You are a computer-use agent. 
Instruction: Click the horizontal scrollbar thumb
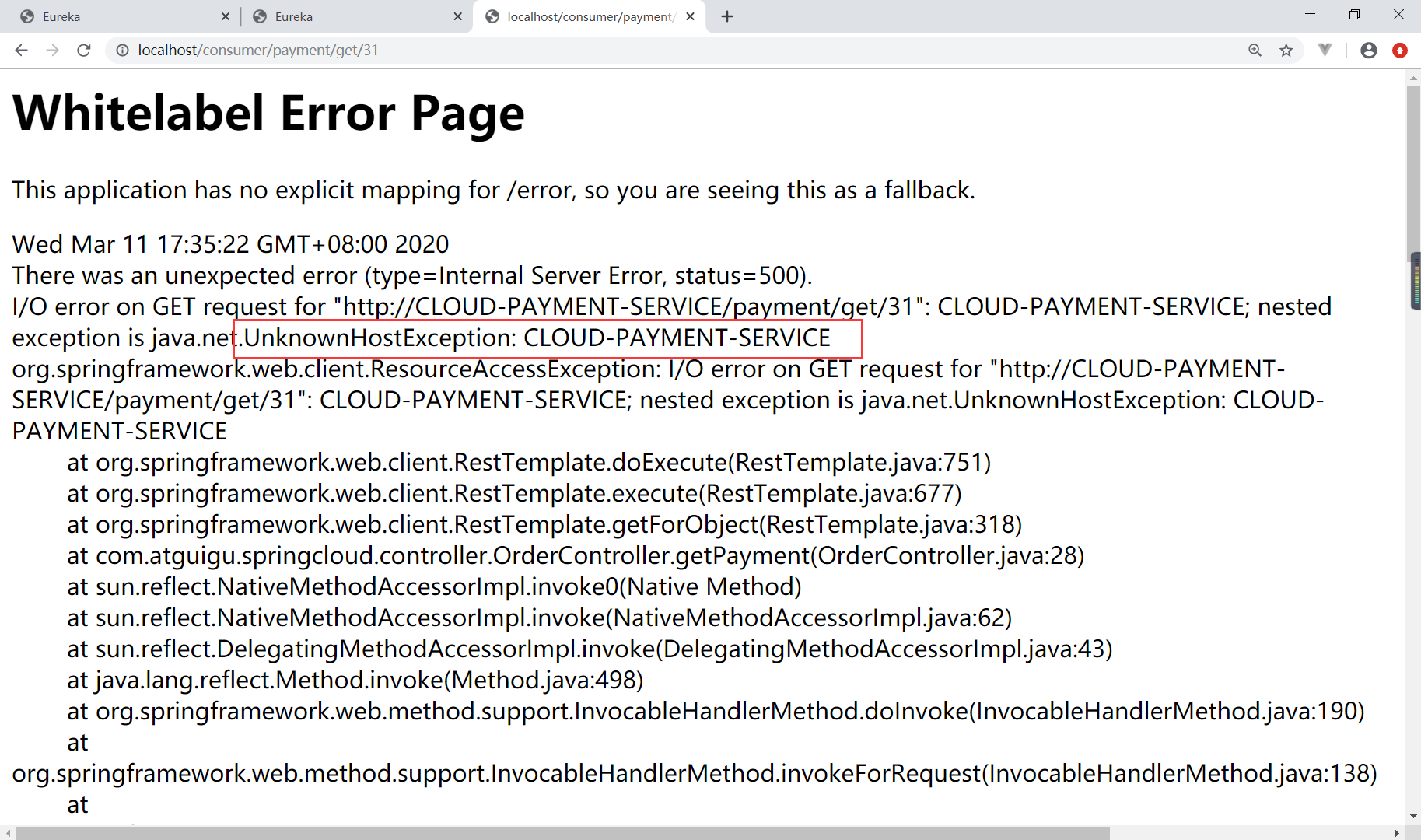point(560,833)
